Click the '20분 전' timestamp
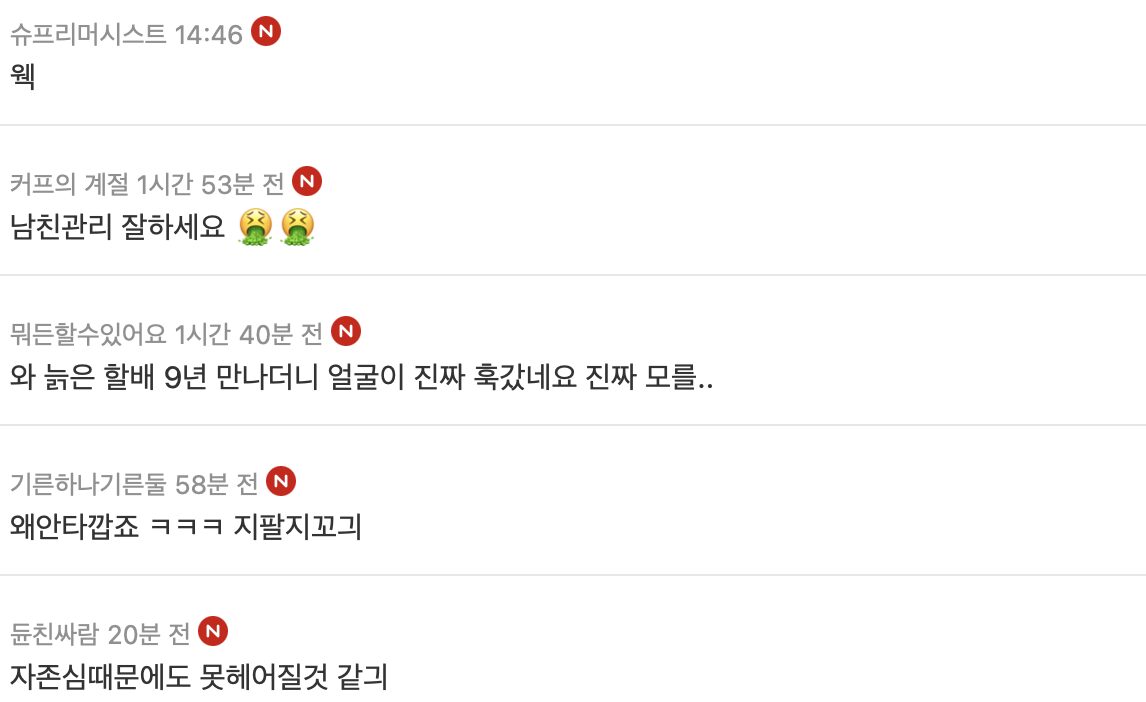Screen dimensions: 1146x702 (149, 634)
